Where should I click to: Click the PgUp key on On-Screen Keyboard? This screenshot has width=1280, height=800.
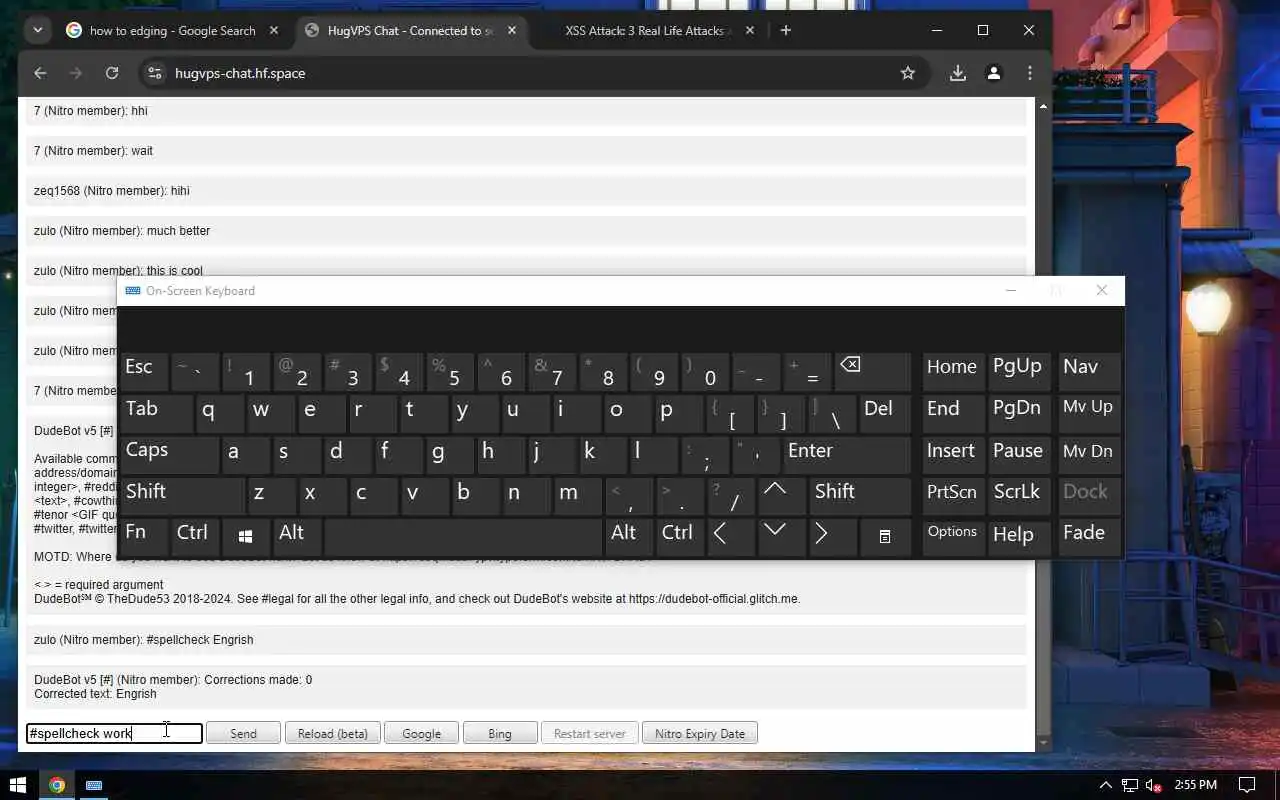coord(1020,371)
